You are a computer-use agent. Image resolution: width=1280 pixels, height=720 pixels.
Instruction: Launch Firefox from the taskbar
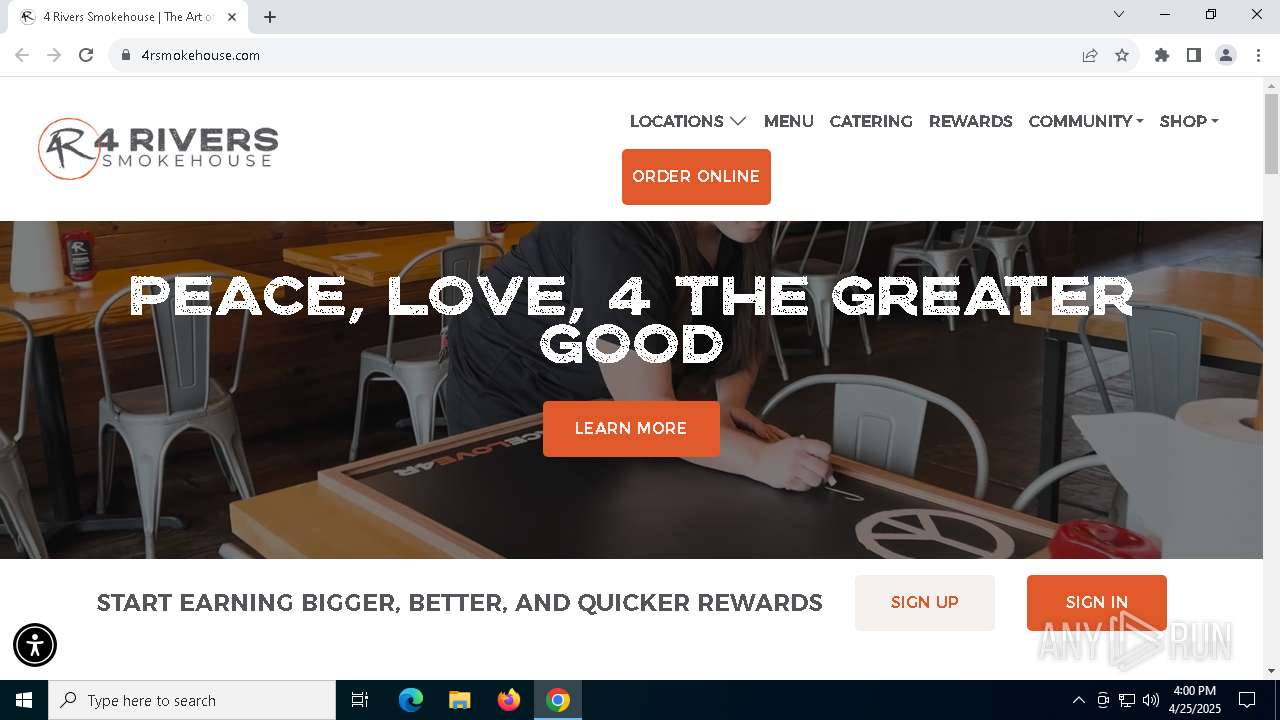(509, 700)
